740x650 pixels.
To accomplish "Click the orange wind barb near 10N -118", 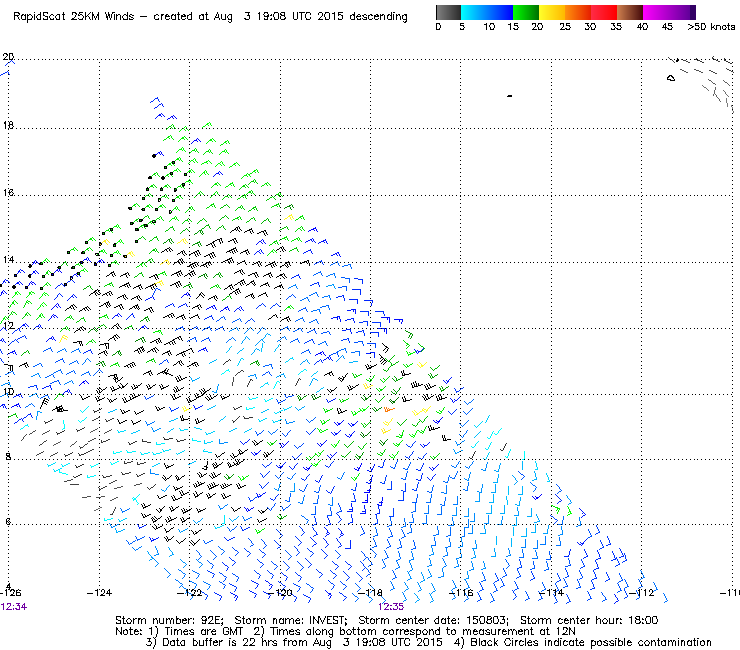I will pyautogui.click(x=388, y=409).
